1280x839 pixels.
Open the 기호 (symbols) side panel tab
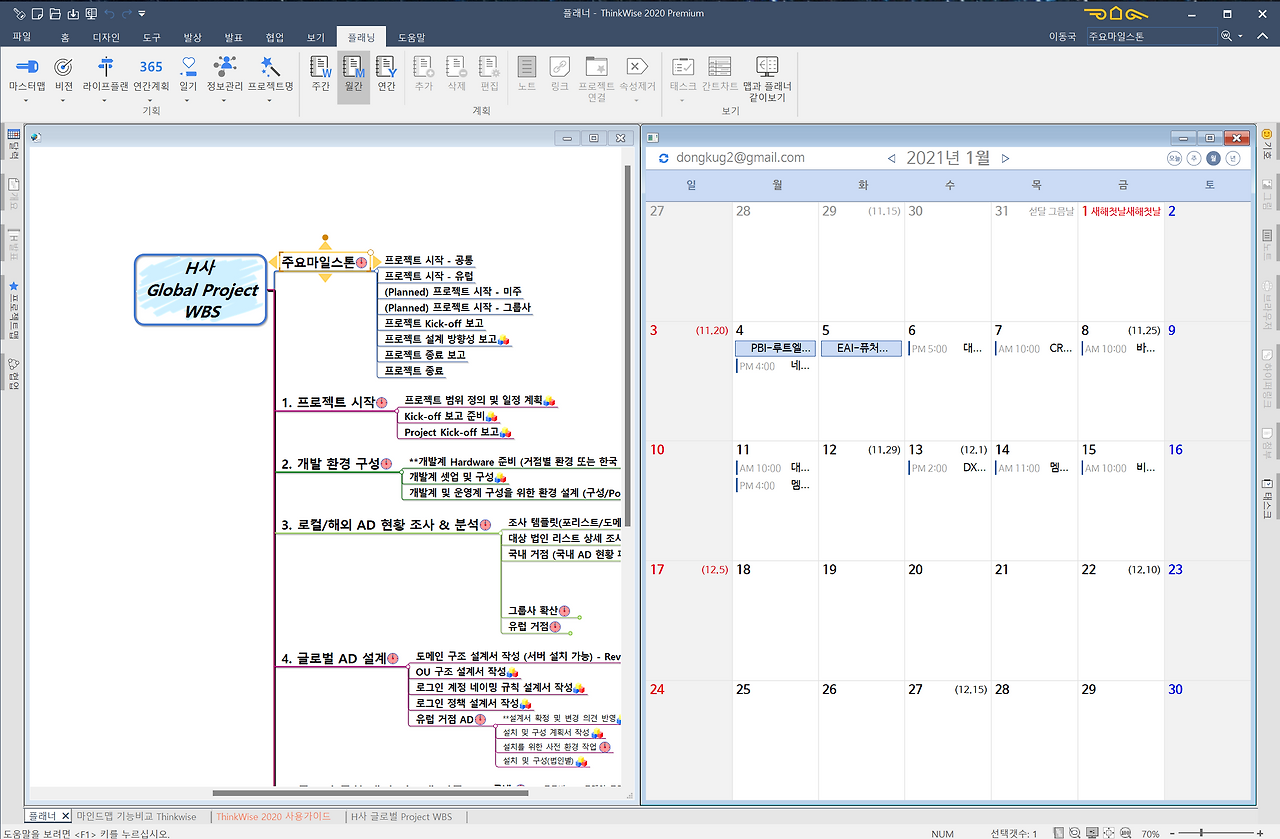[1267, 145]
